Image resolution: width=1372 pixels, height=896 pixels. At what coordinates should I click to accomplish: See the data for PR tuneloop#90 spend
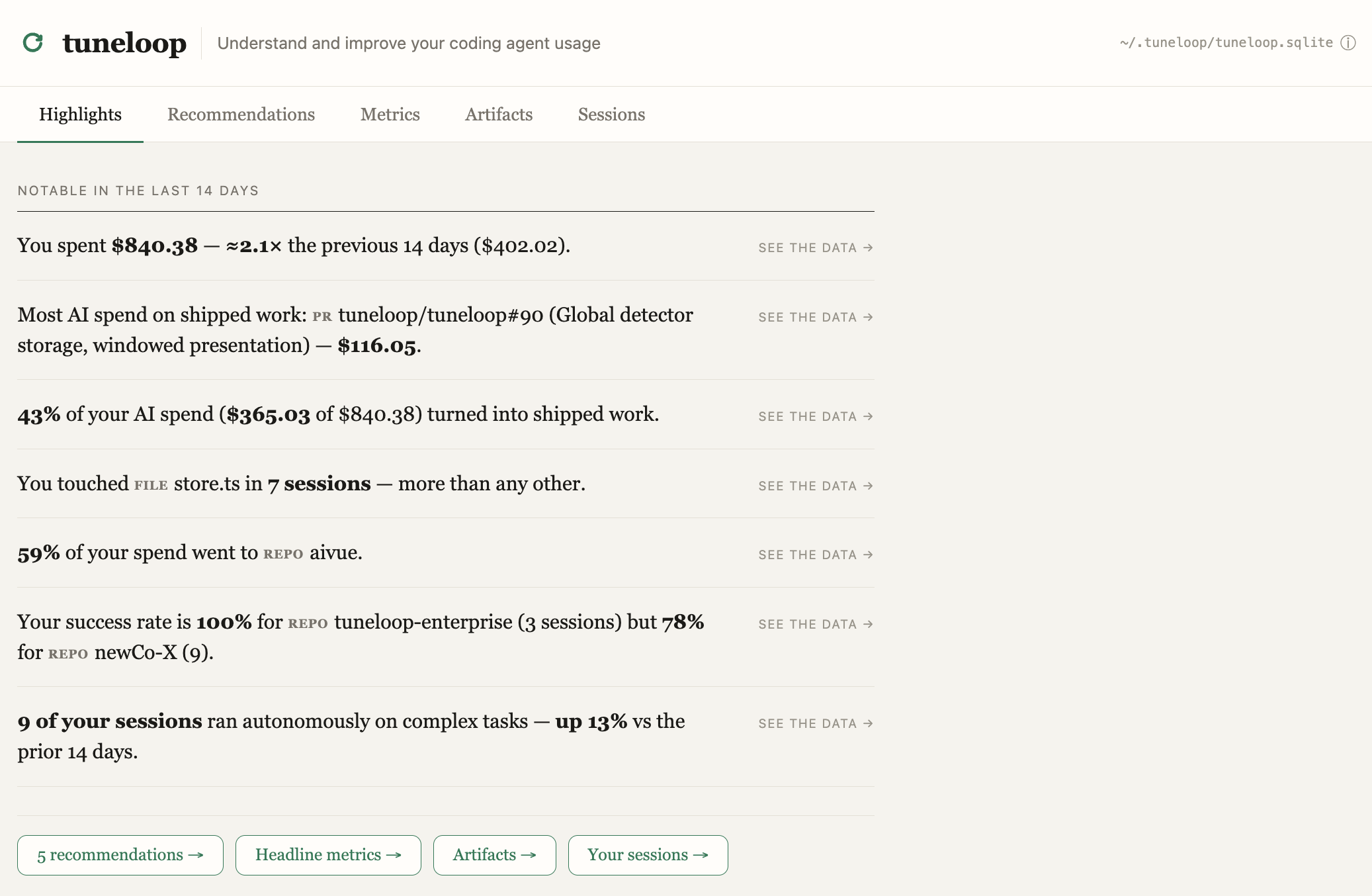point(816,317)
